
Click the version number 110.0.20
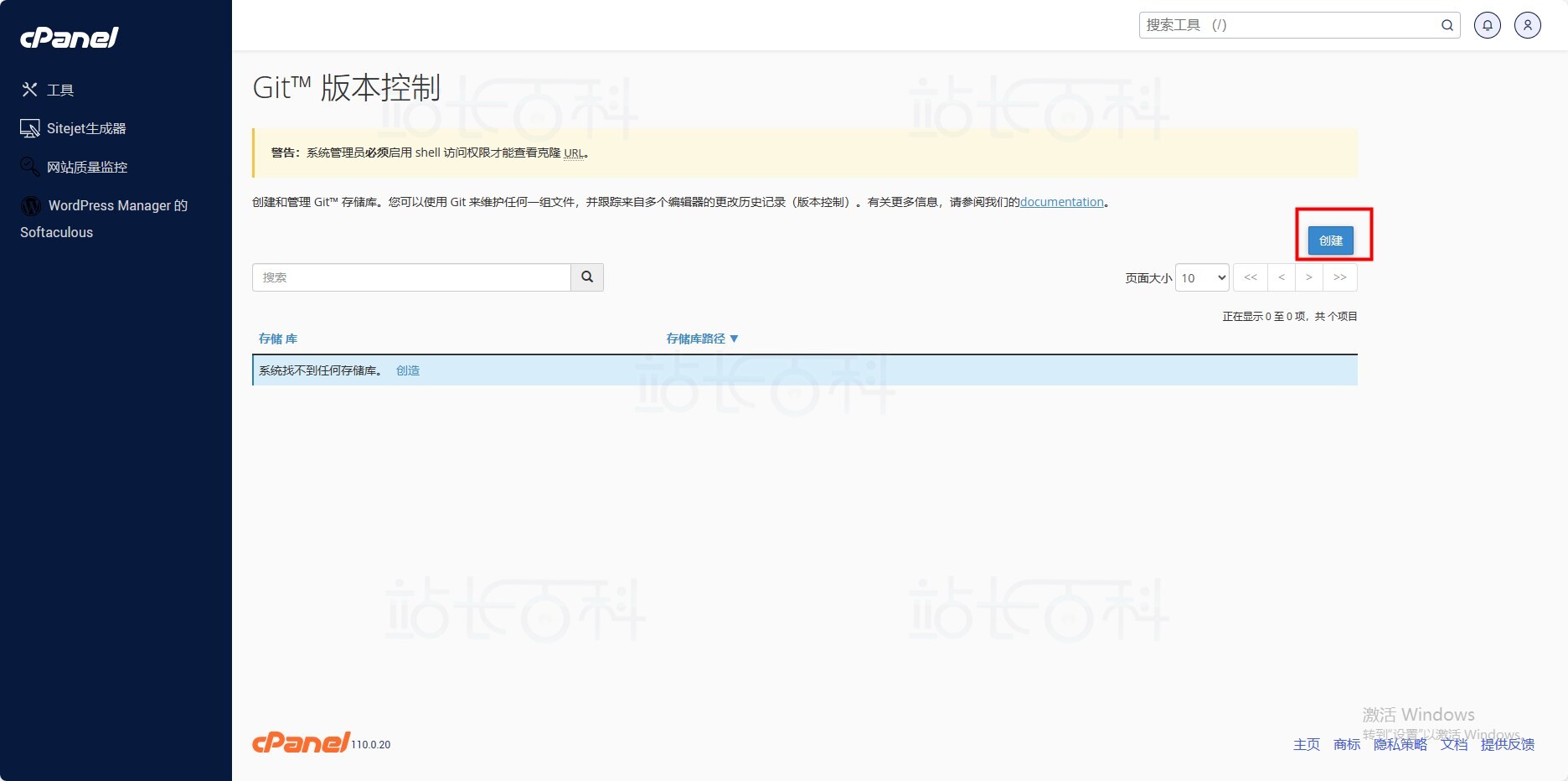pyautogui.click(x=371, y=744)
